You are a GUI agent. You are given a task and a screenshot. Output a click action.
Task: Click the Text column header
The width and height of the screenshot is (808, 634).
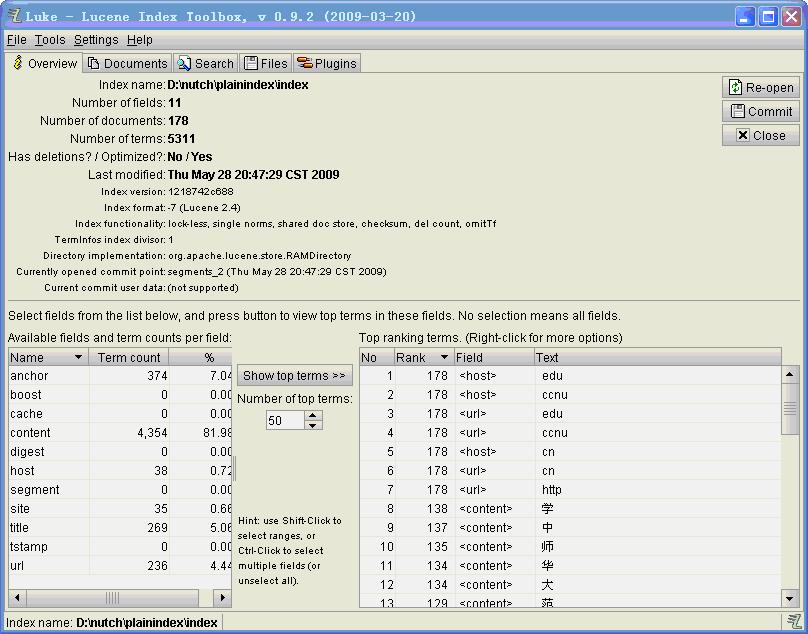(x=658, y=357)
